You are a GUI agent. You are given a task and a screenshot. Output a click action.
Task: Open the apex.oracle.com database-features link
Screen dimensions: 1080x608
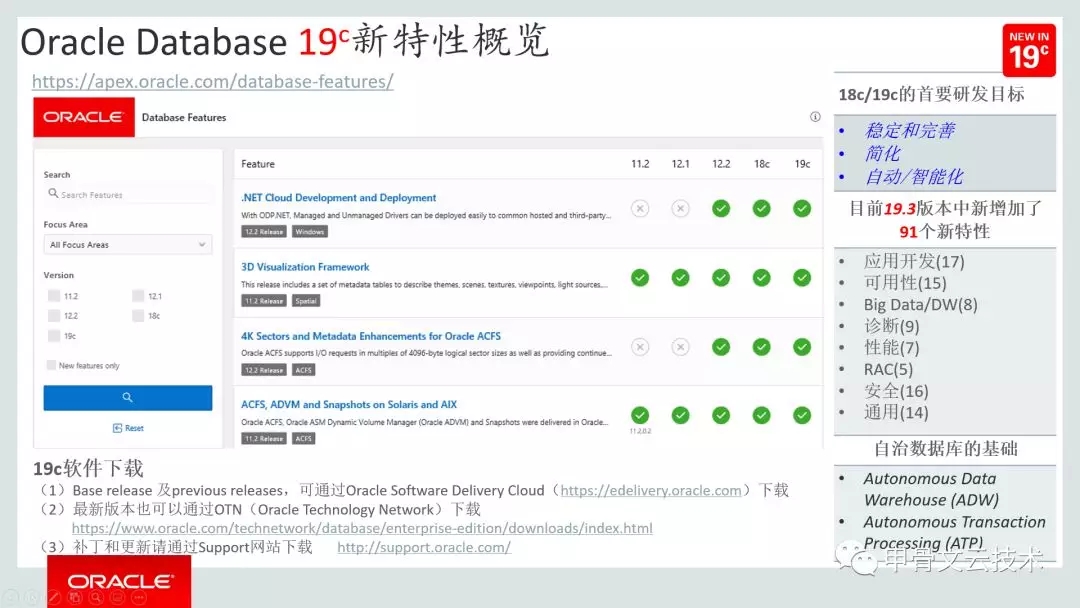(212, 82)
